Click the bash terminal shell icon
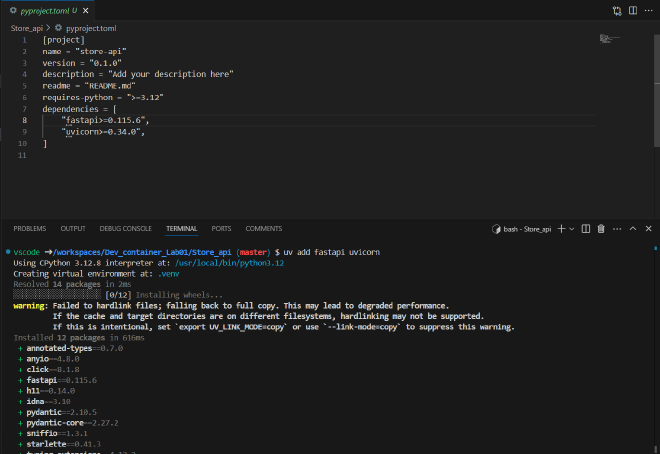Image resolution: width=660 pixels, height=454 pixels. (x=496, y=229)
